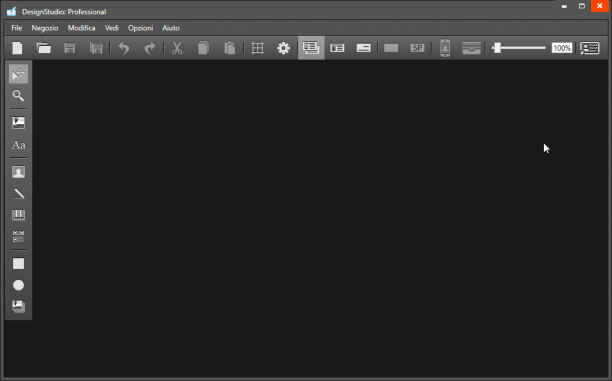The height and width of the screenshot is (381, 612).
Task: Open the File menu
Action: click(x=16, y=28)
